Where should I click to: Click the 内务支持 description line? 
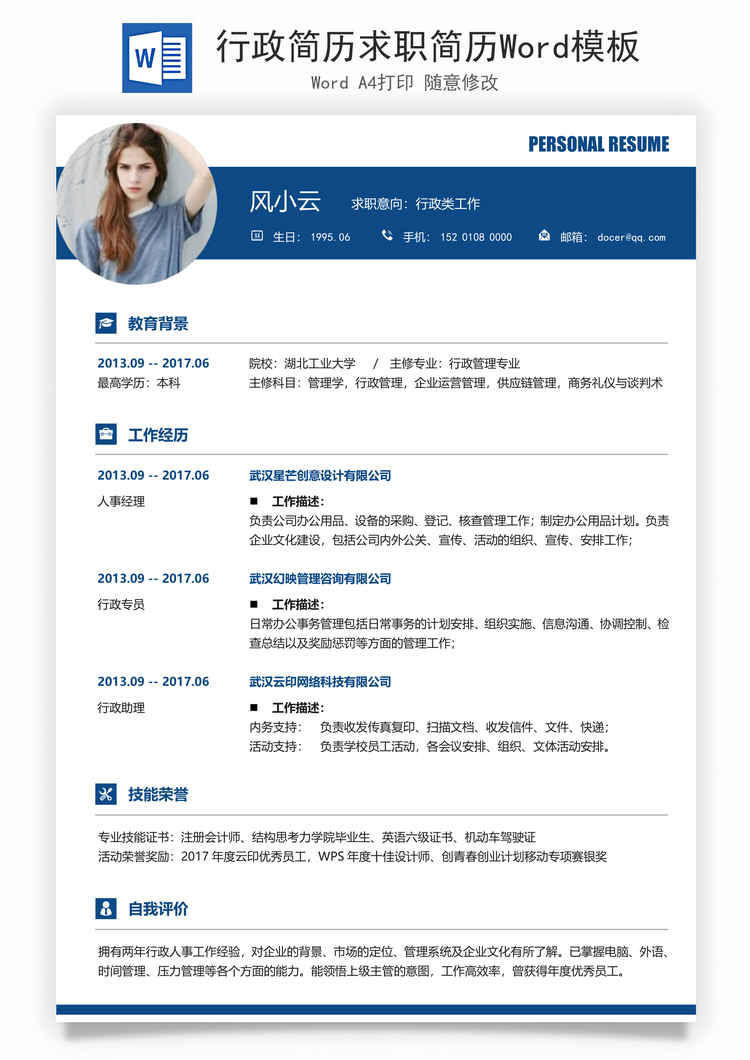tap(429, 727)
